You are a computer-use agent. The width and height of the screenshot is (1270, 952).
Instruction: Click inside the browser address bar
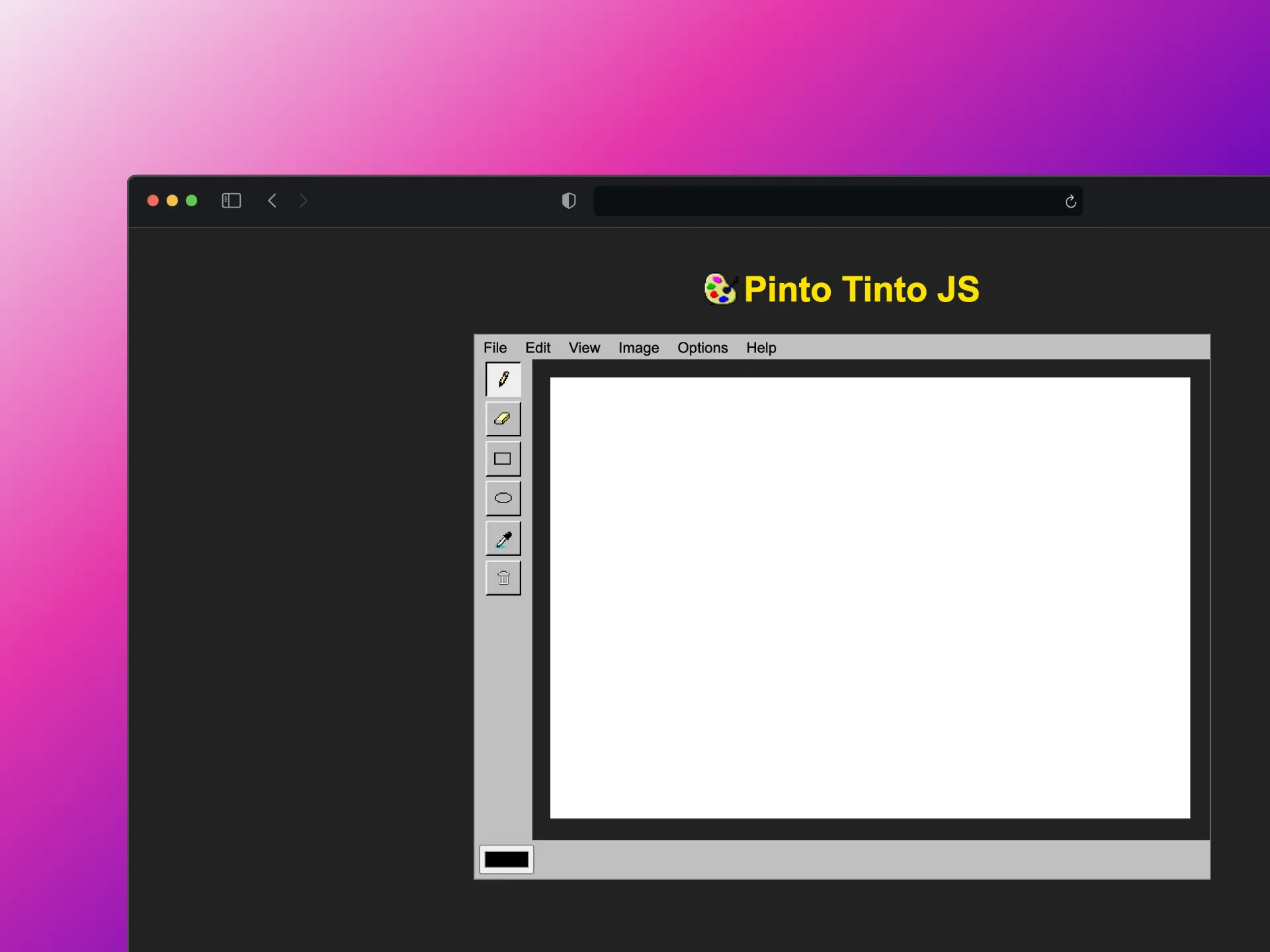point(827,201)
